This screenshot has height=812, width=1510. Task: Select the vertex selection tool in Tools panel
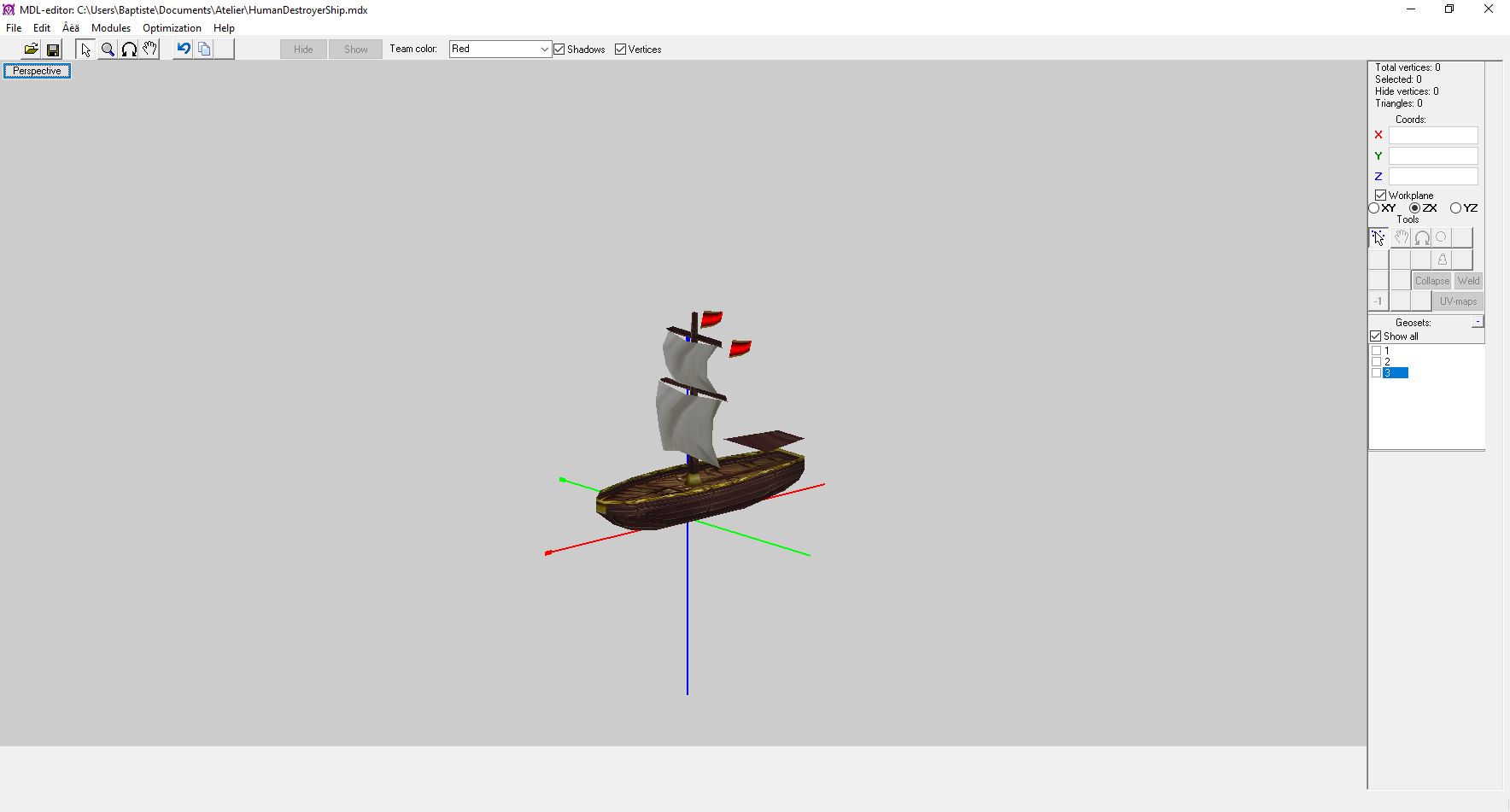coord(1378,237)
